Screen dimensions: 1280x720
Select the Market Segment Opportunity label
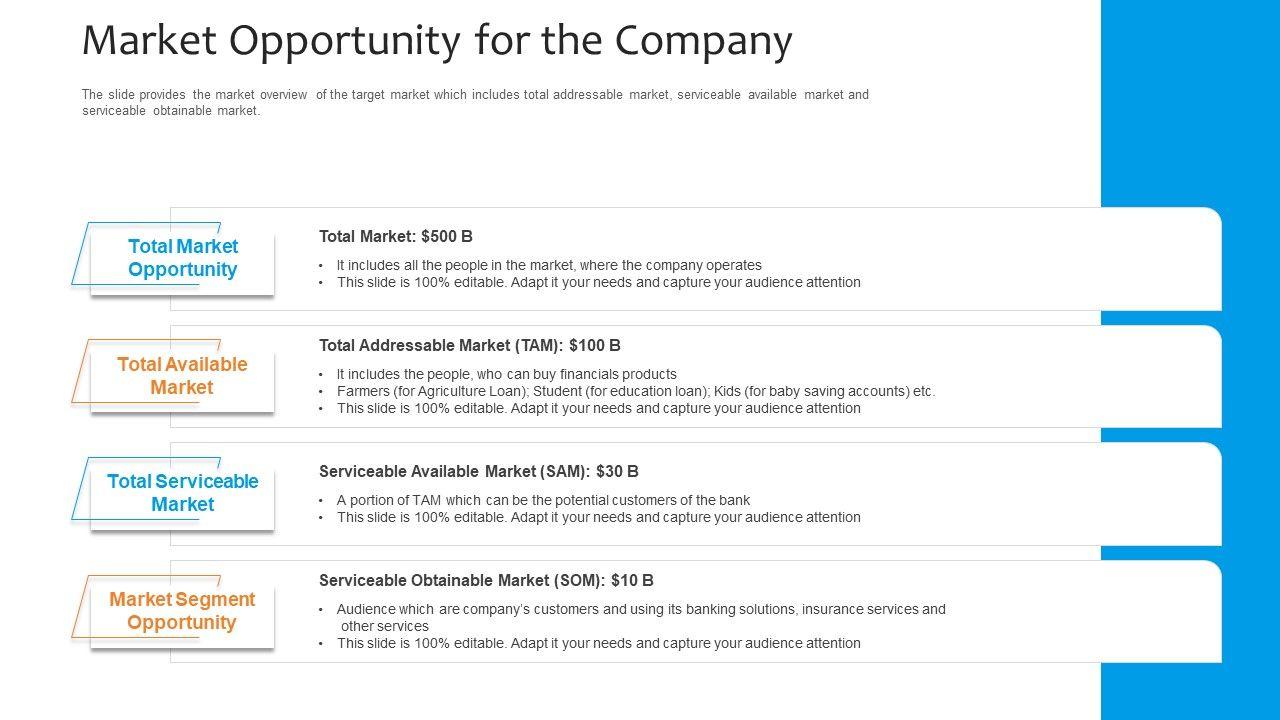[182, 611]
